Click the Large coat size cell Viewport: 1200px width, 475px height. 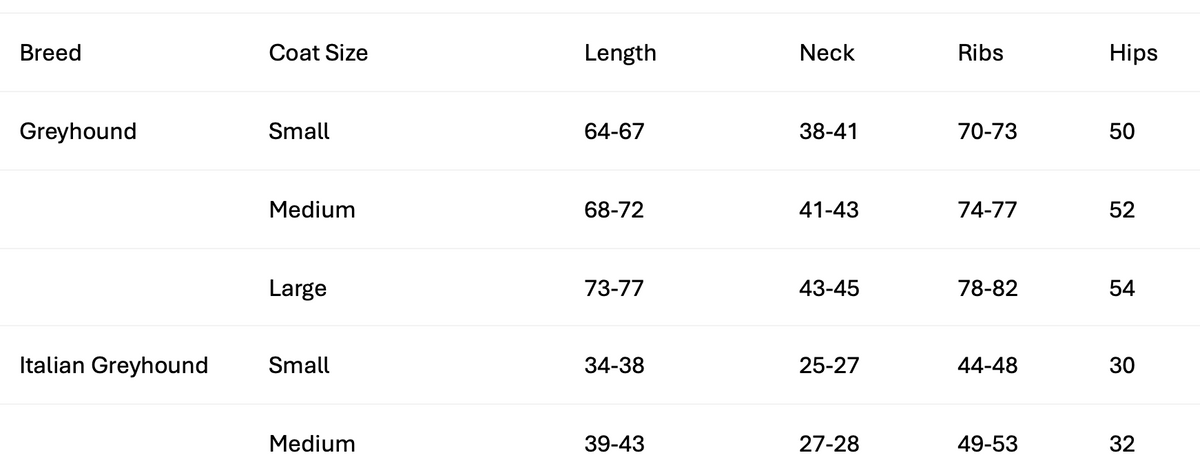tap(298, 288)
